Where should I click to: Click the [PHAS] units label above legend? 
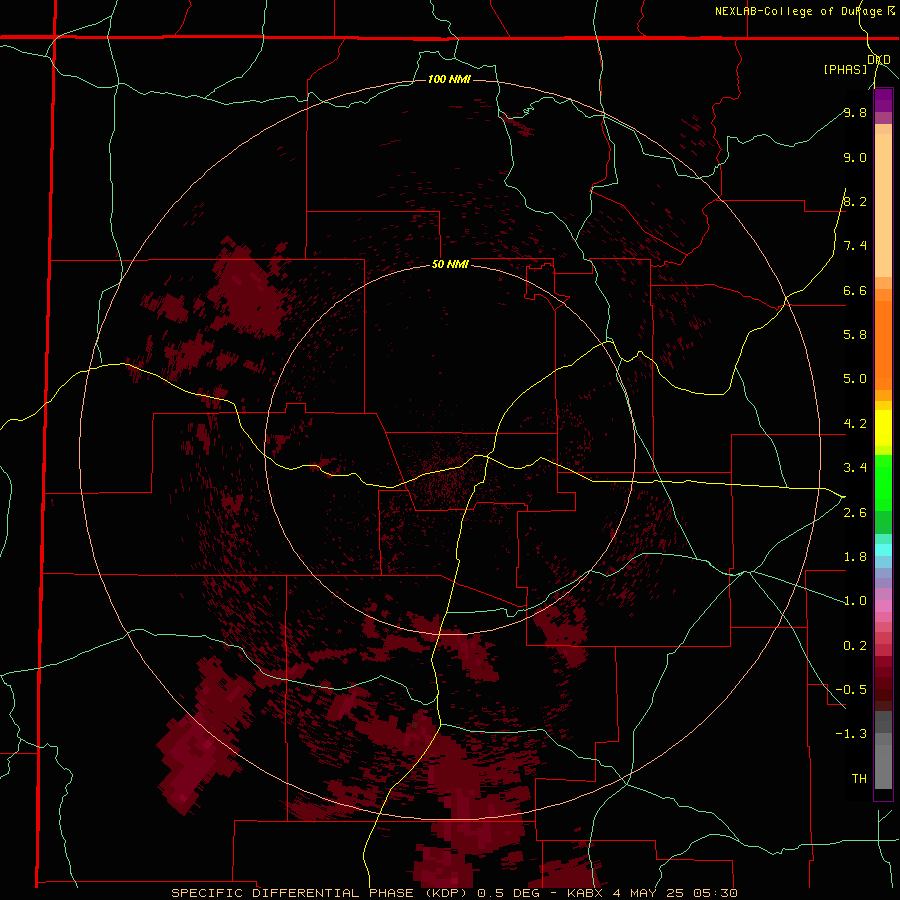[845, 69]
